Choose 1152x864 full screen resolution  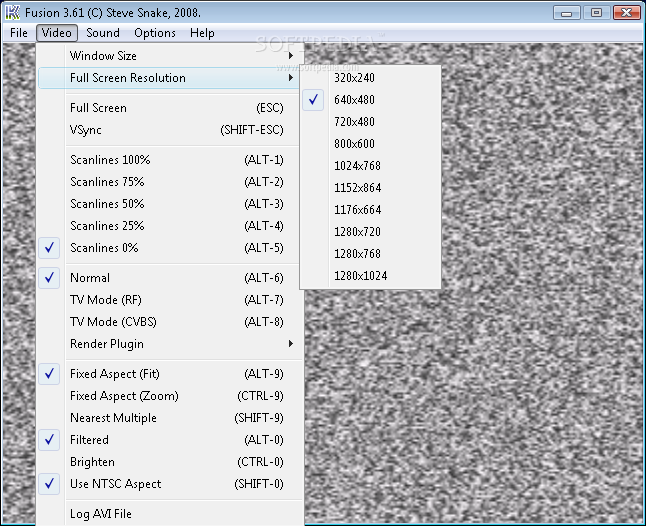(371, 187)
